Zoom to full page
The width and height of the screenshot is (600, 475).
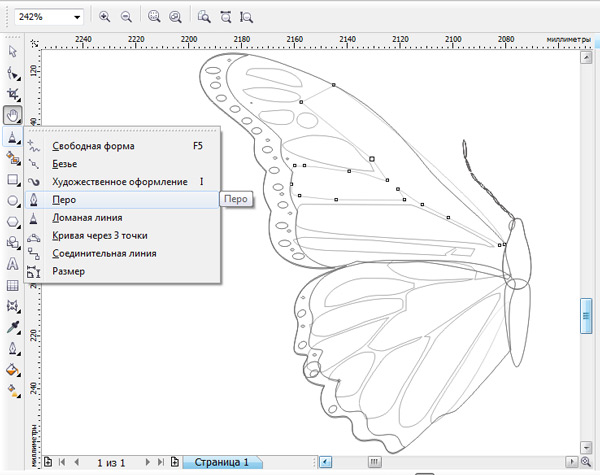(x=204, y=17)
